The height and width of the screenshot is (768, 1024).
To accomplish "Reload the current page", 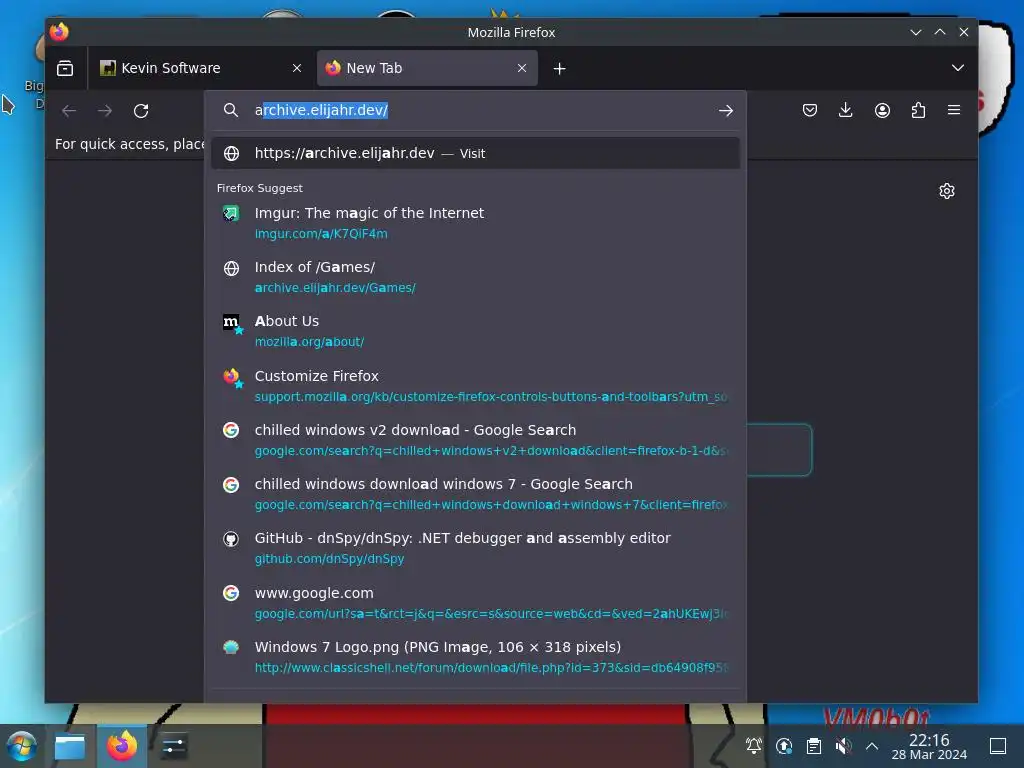I will (x=141, y=111).
